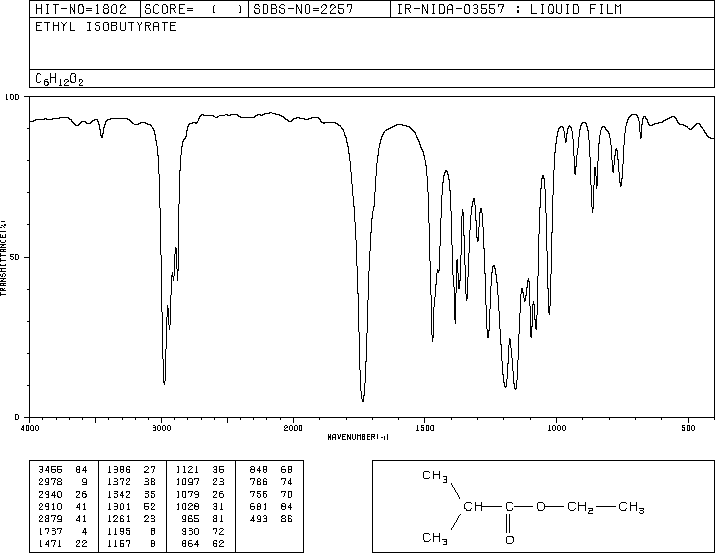Click the 50 label on transmittance axis
Screen dimensions: 715x553
[x=15, y=257]
